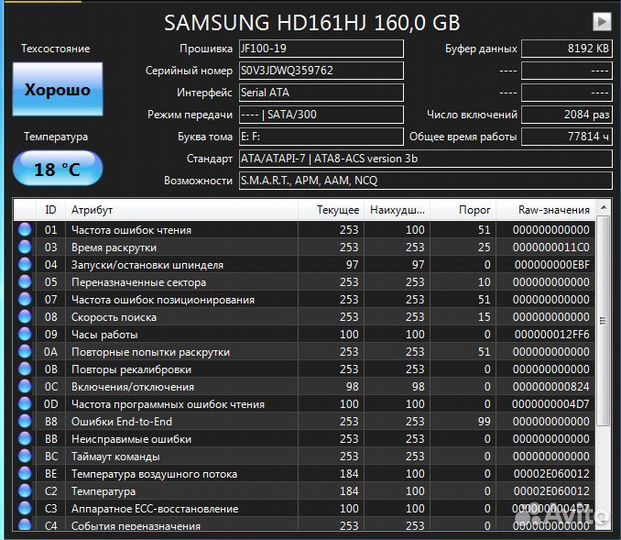Click status icon for attribute 01 row
The width and height of the screenshot is (621, 540).
[25, 230]
